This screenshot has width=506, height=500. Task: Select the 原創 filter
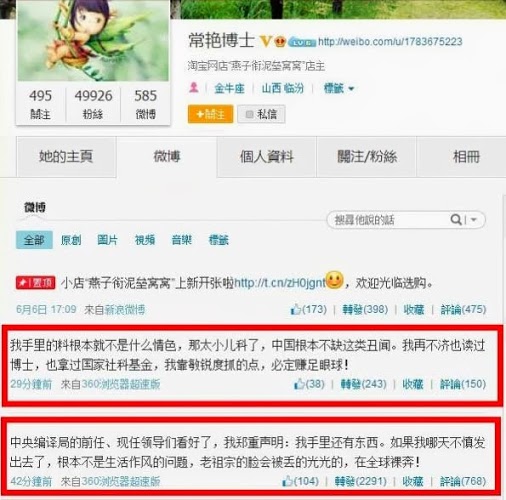click(x=71, y=240)
